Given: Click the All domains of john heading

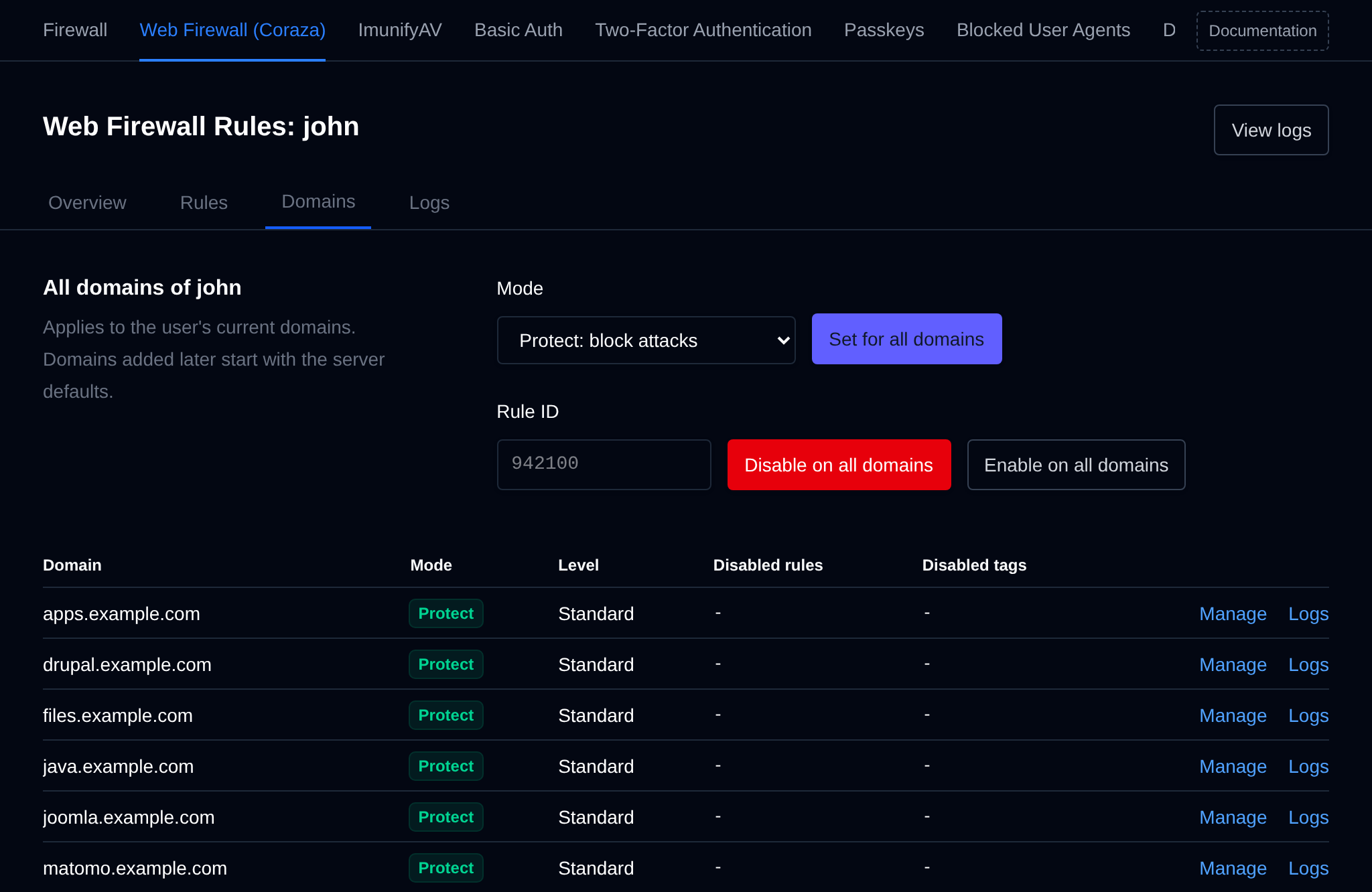Looking at the screenshot, I should (142, 287).
